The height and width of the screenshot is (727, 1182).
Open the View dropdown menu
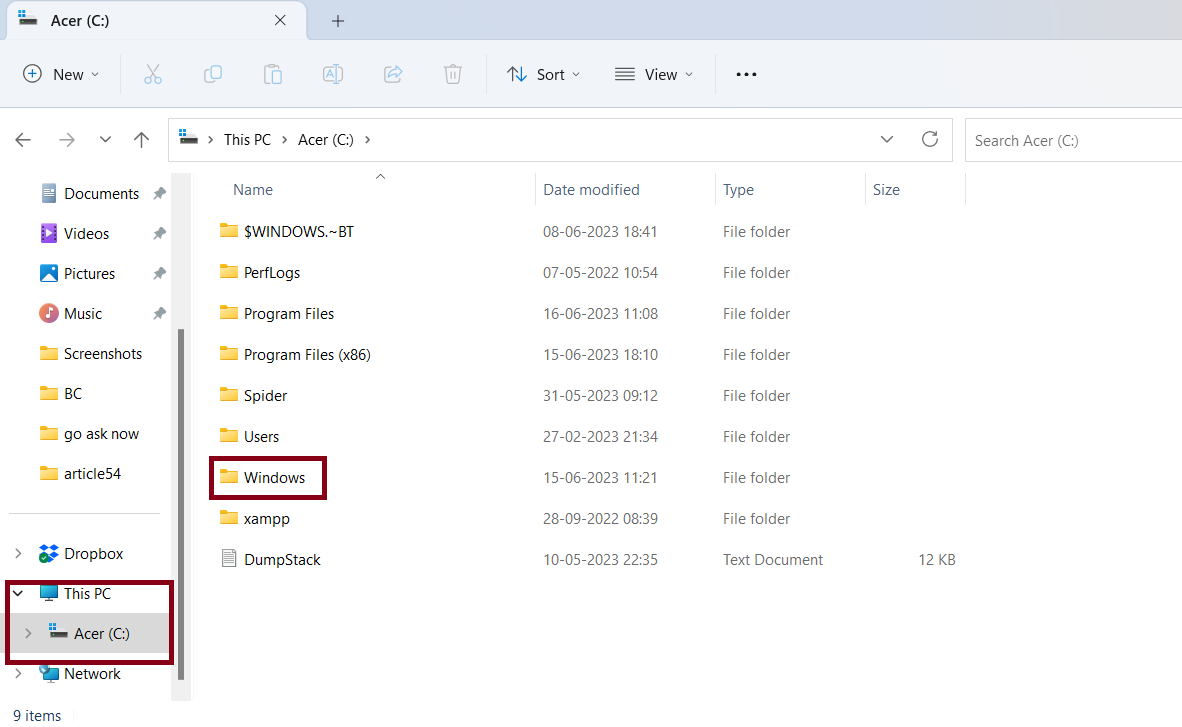pos(653,74)
